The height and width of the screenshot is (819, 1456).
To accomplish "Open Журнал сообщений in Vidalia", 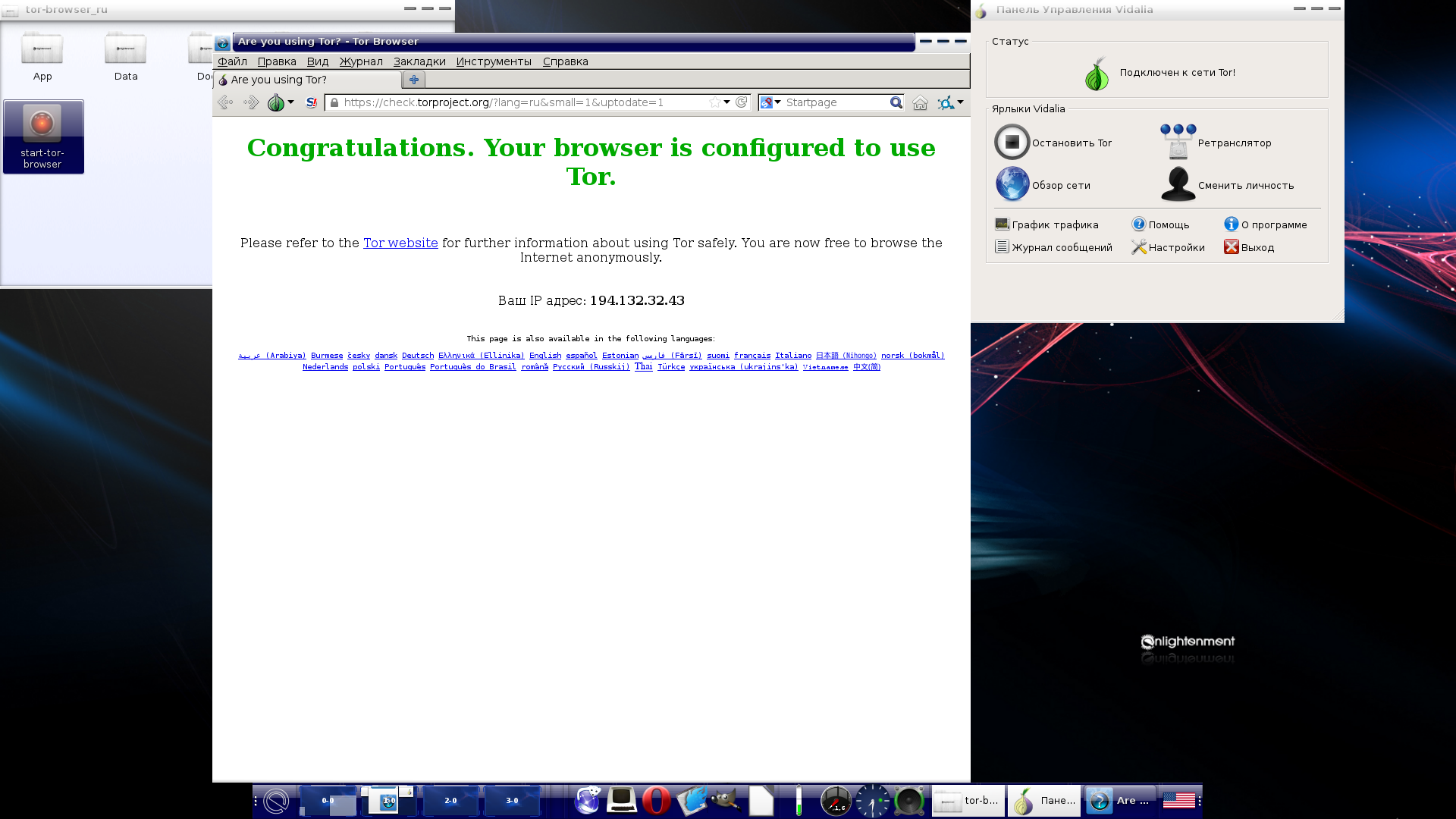I will tap(1053, 247).
